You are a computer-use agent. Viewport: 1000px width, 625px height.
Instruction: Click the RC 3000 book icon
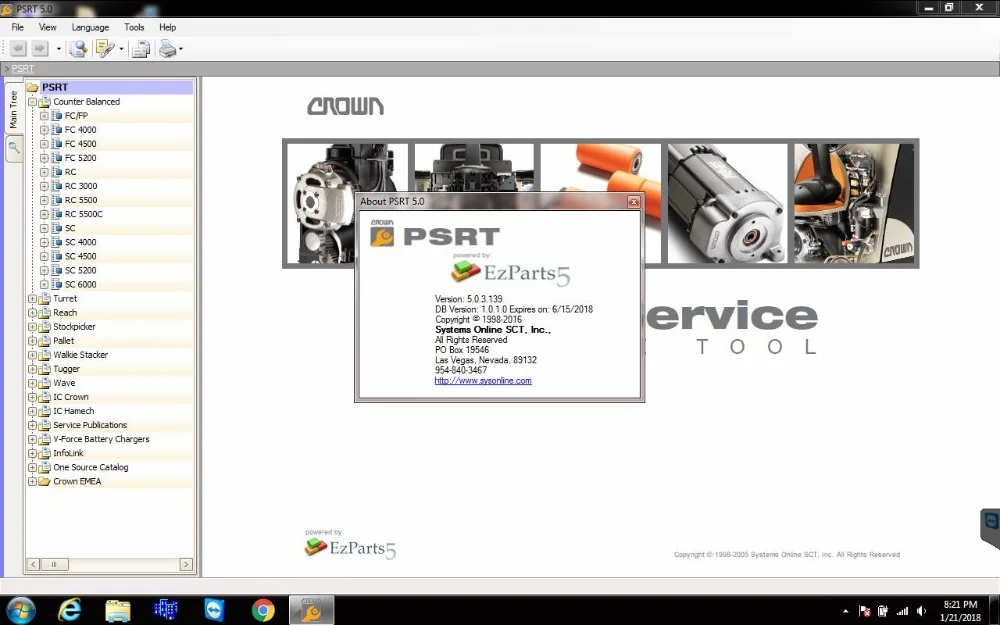[x=57, y=186]
